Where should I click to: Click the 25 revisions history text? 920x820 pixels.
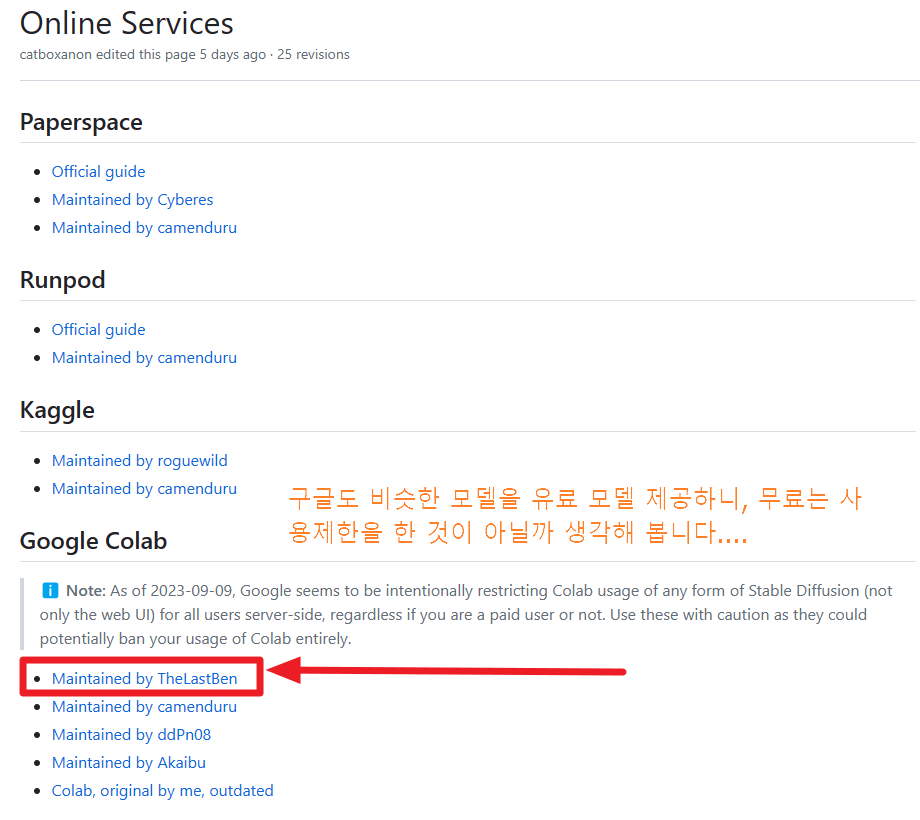pos(313,55)
